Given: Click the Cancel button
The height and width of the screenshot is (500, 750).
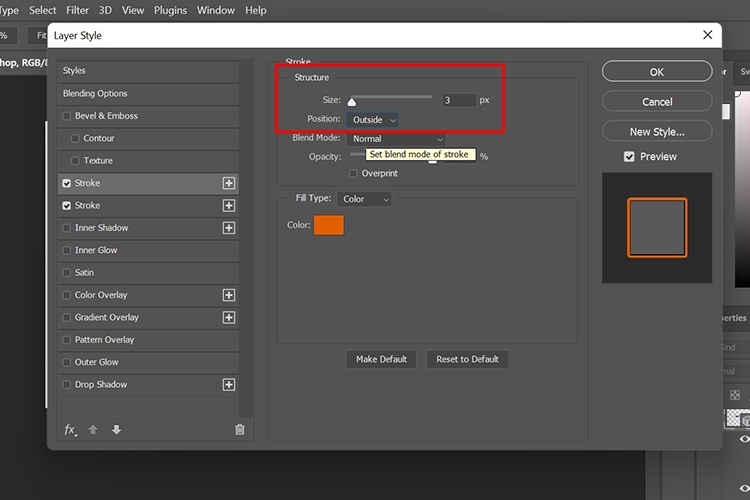Looking at the screenshot, I should click(657, 101).
